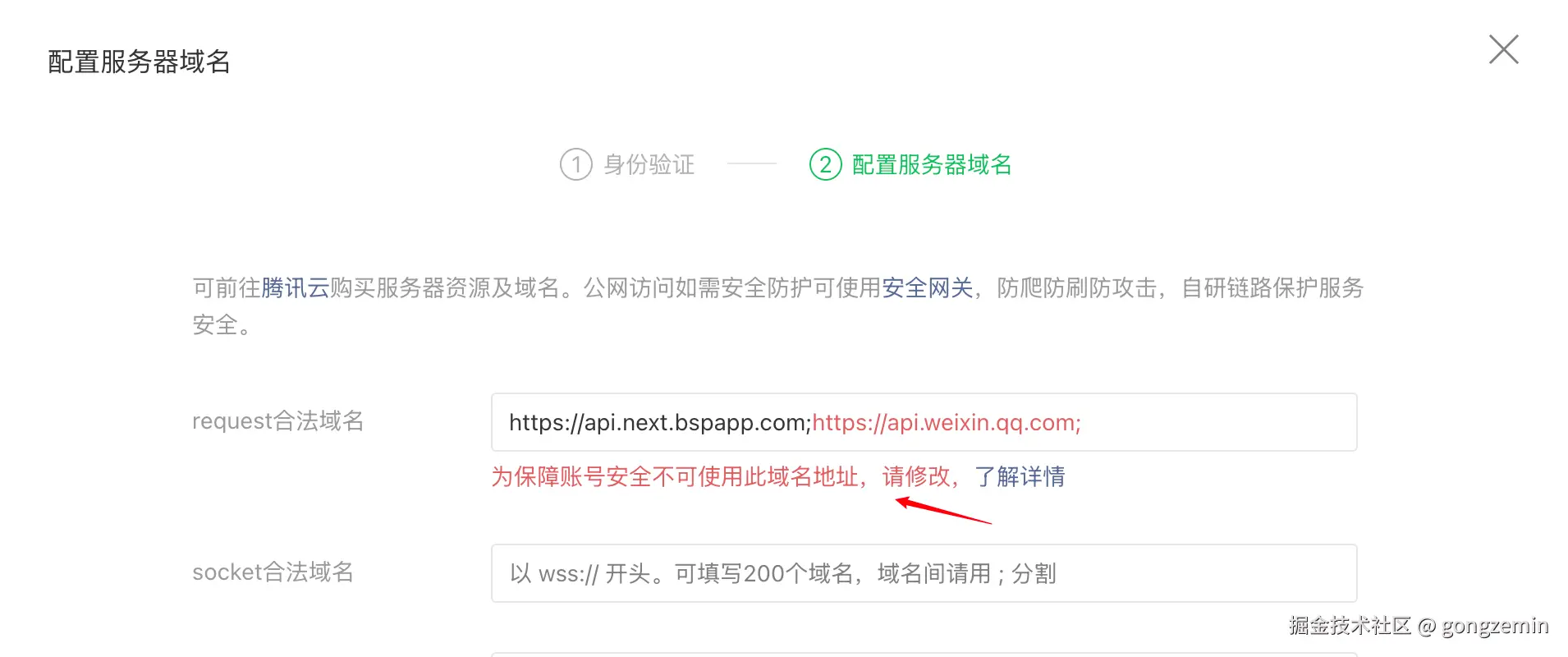Click the request合法域名 field label
The image size is (1568, 657).
pyautogui.click(x=278, y=420)
